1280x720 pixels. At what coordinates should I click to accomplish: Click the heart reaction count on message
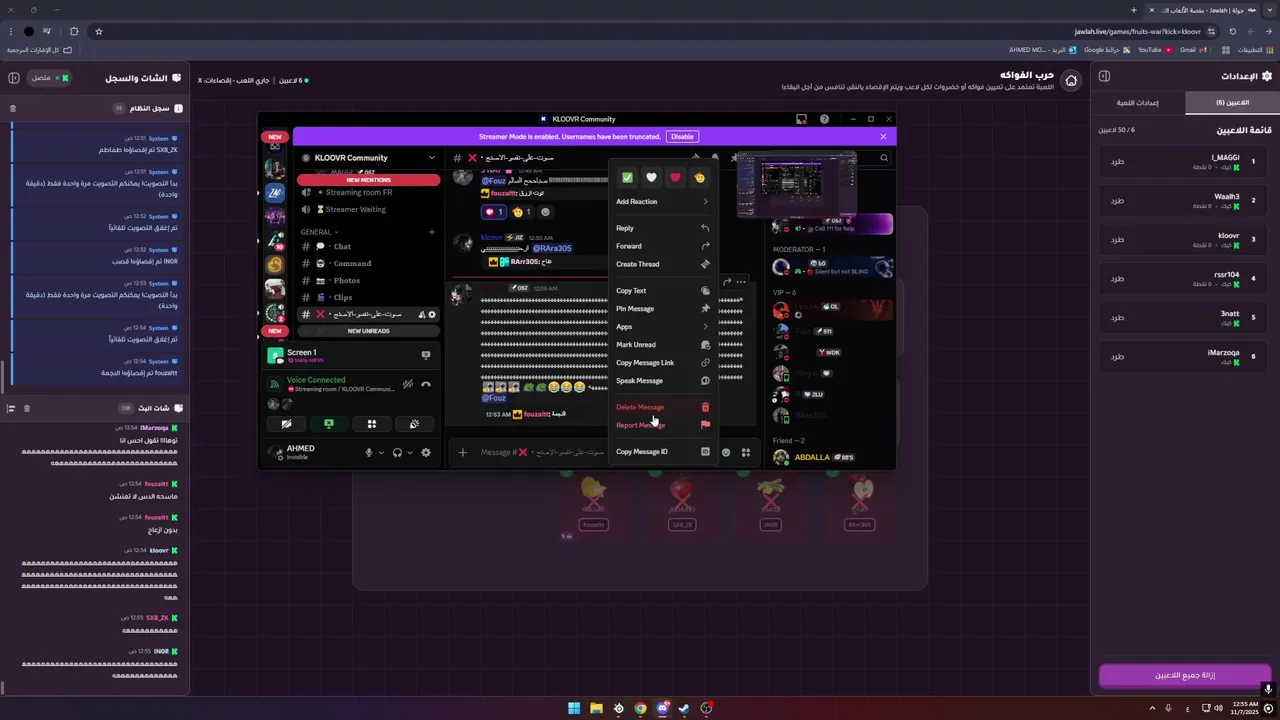(495, 212)
